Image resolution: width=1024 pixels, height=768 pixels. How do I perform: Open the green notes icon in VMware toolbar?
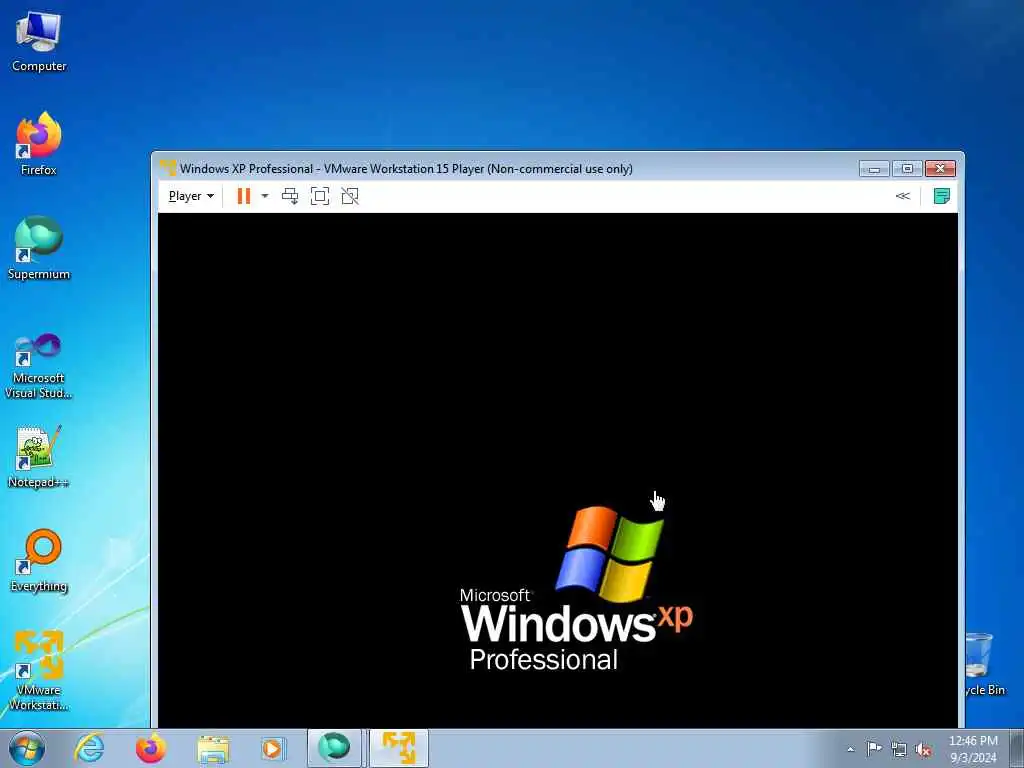pos(942,196)
